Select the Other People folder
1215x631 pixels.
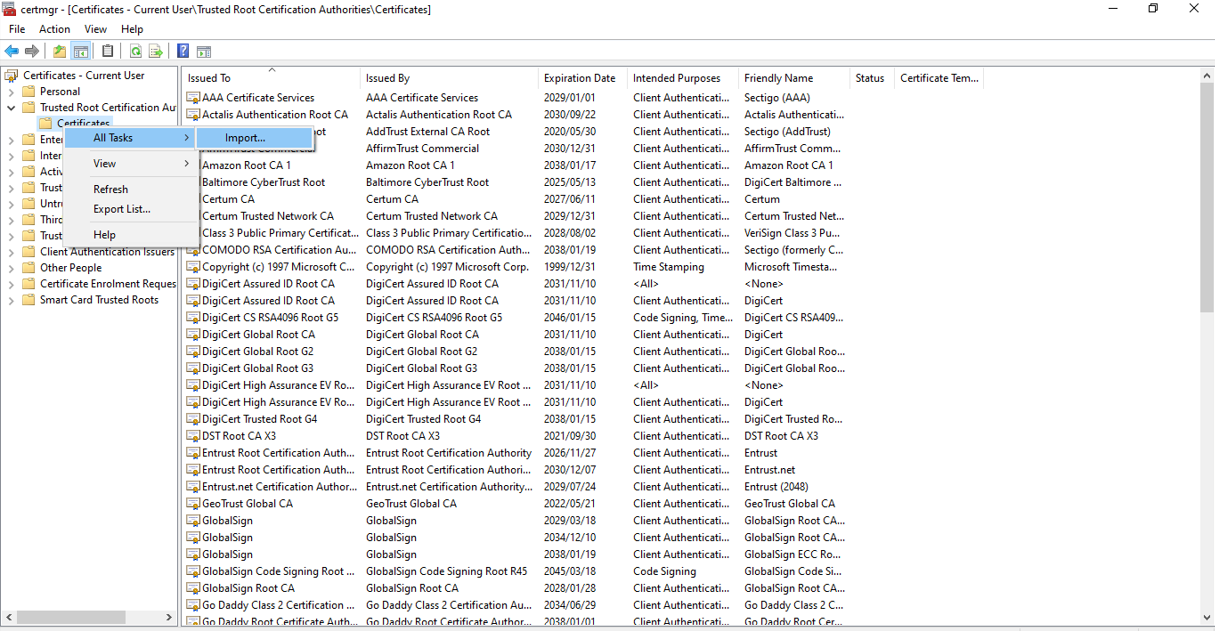click(70, 268)
